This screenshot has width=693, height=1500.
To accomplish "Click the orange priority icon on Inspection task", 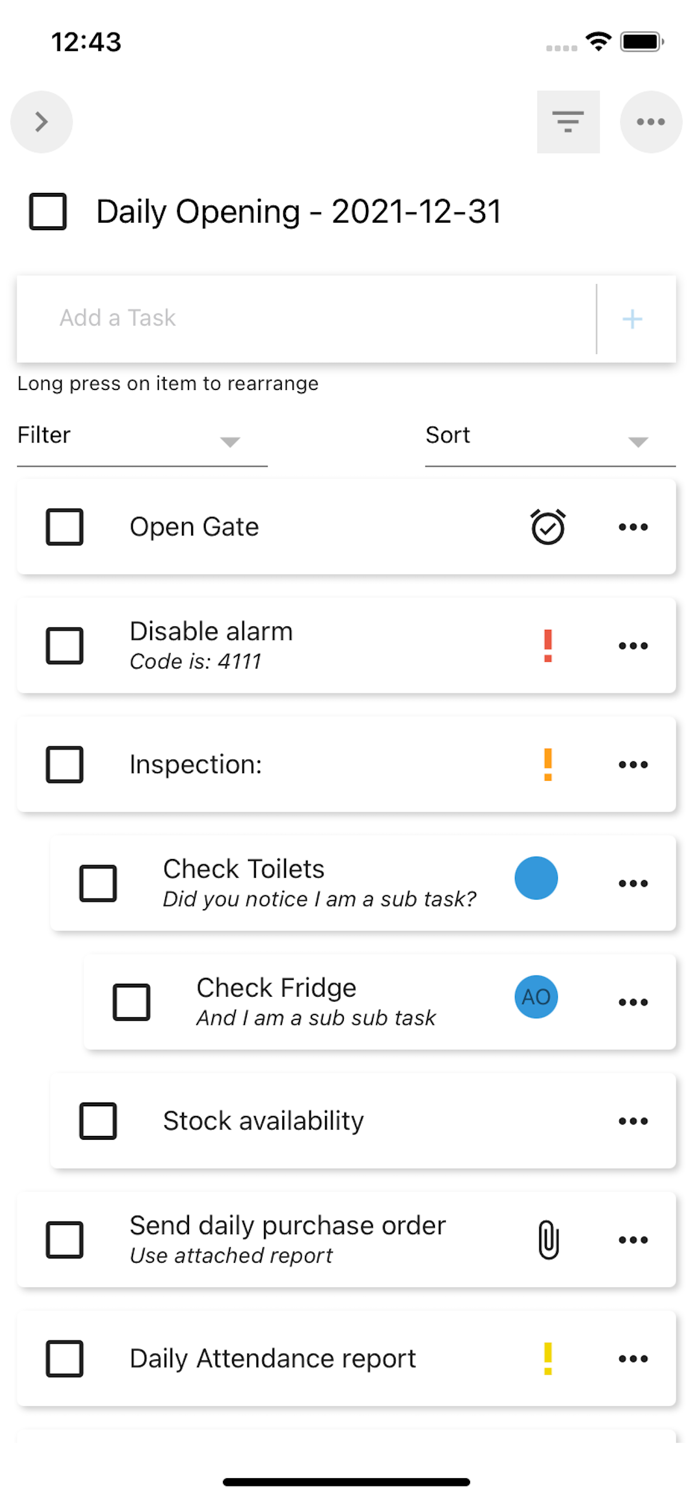I will point(548,764).
